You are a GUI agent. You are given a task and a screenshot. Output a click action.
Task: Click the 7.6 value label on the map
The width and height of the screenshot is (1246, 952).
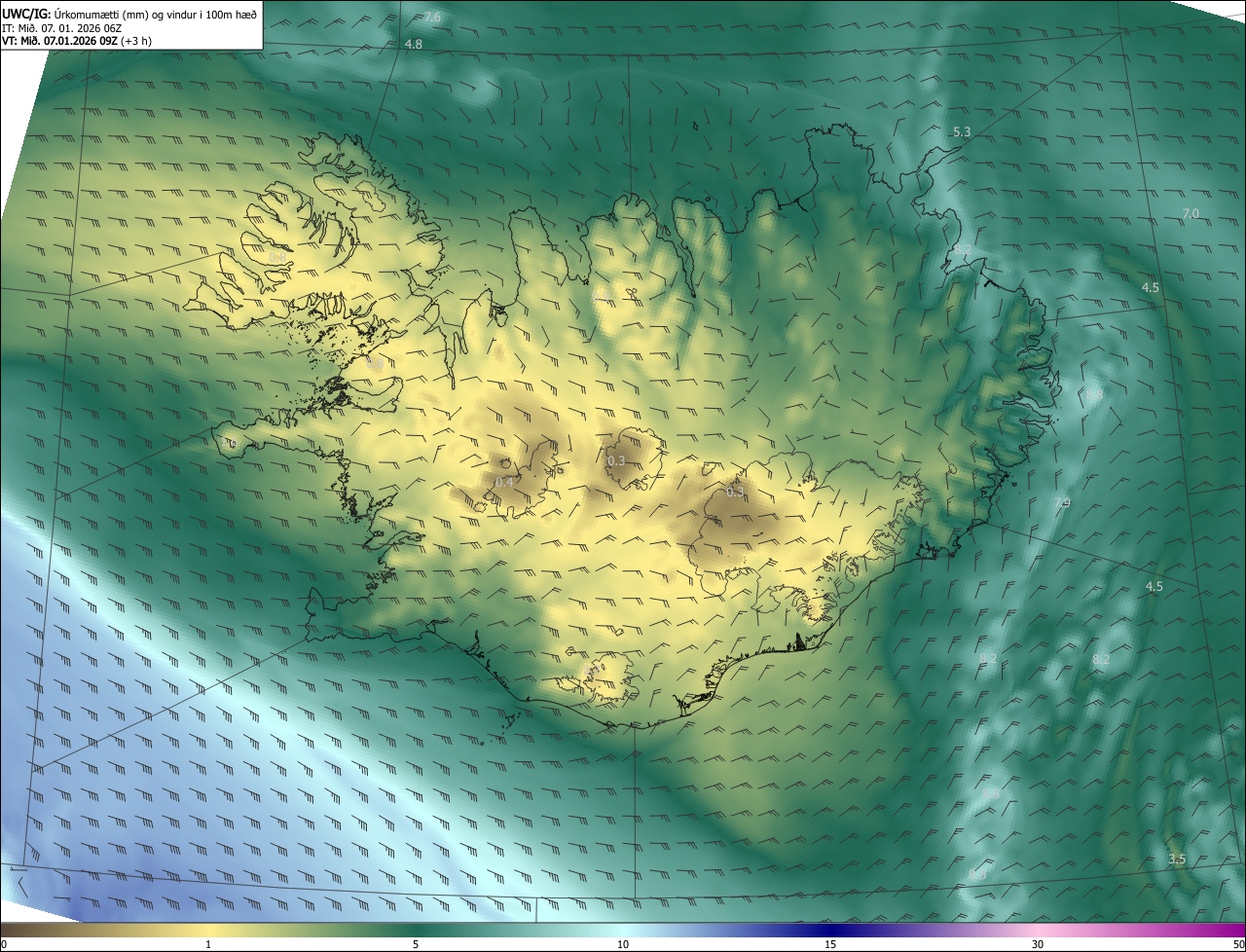coord(432,18)
